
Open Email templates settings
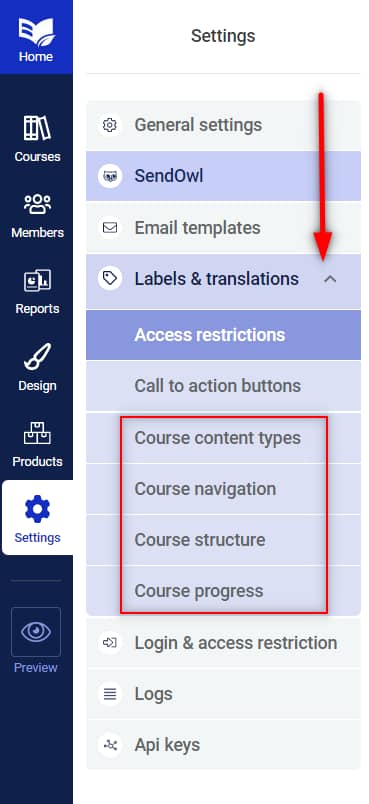coord(223,228)
